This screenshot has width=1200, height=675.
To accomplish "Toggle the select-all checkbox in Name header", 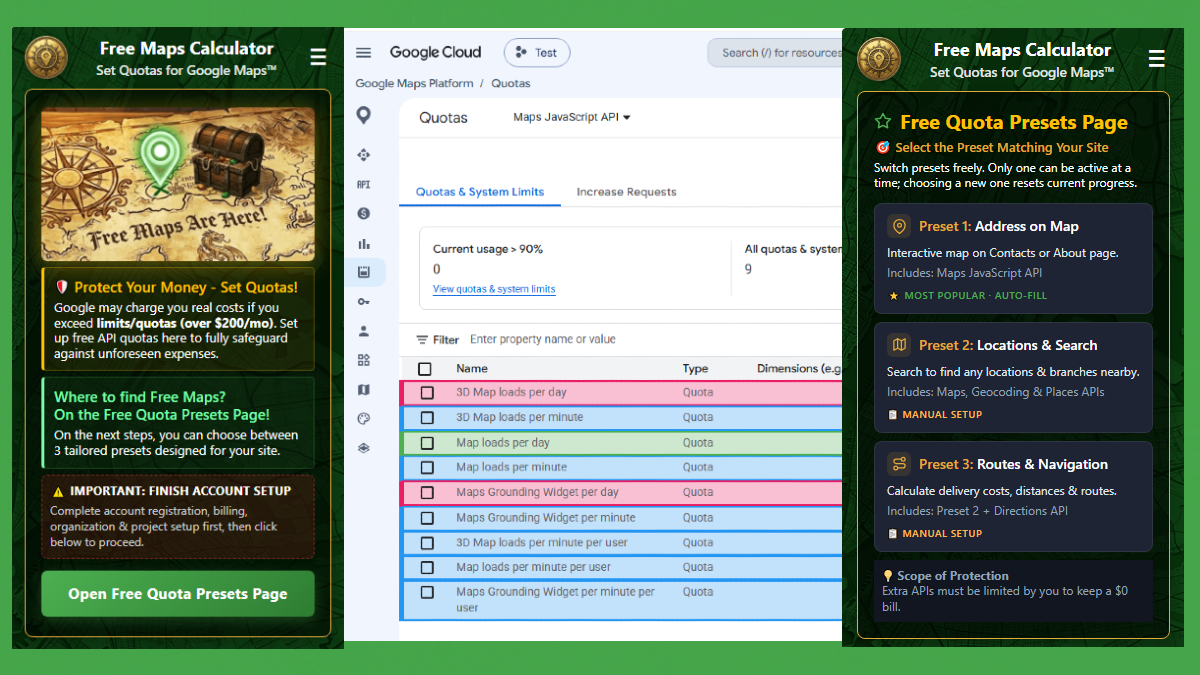I will pos(425,369).
